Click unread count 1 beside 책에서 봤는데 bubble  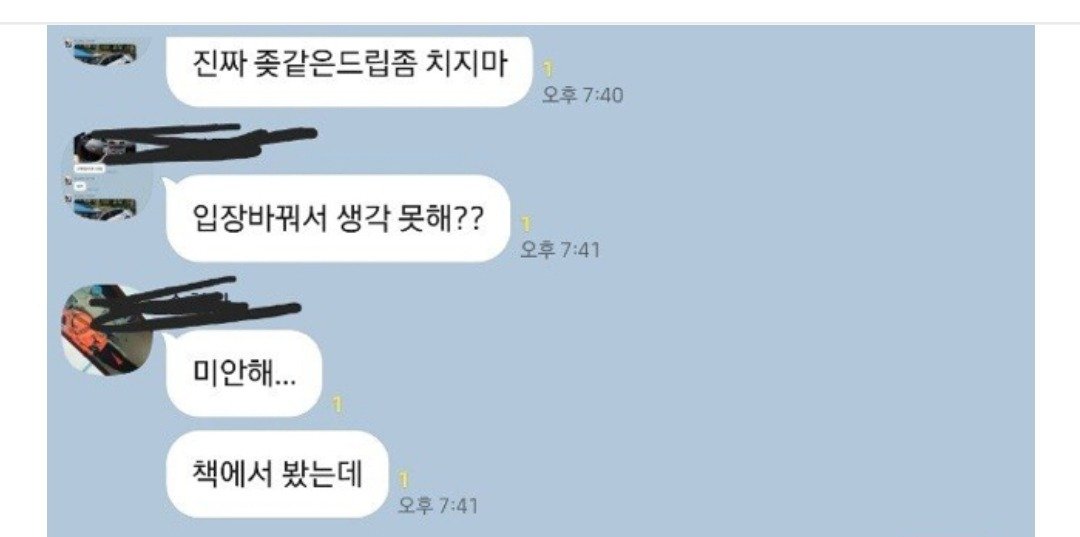tap(404, 479)
